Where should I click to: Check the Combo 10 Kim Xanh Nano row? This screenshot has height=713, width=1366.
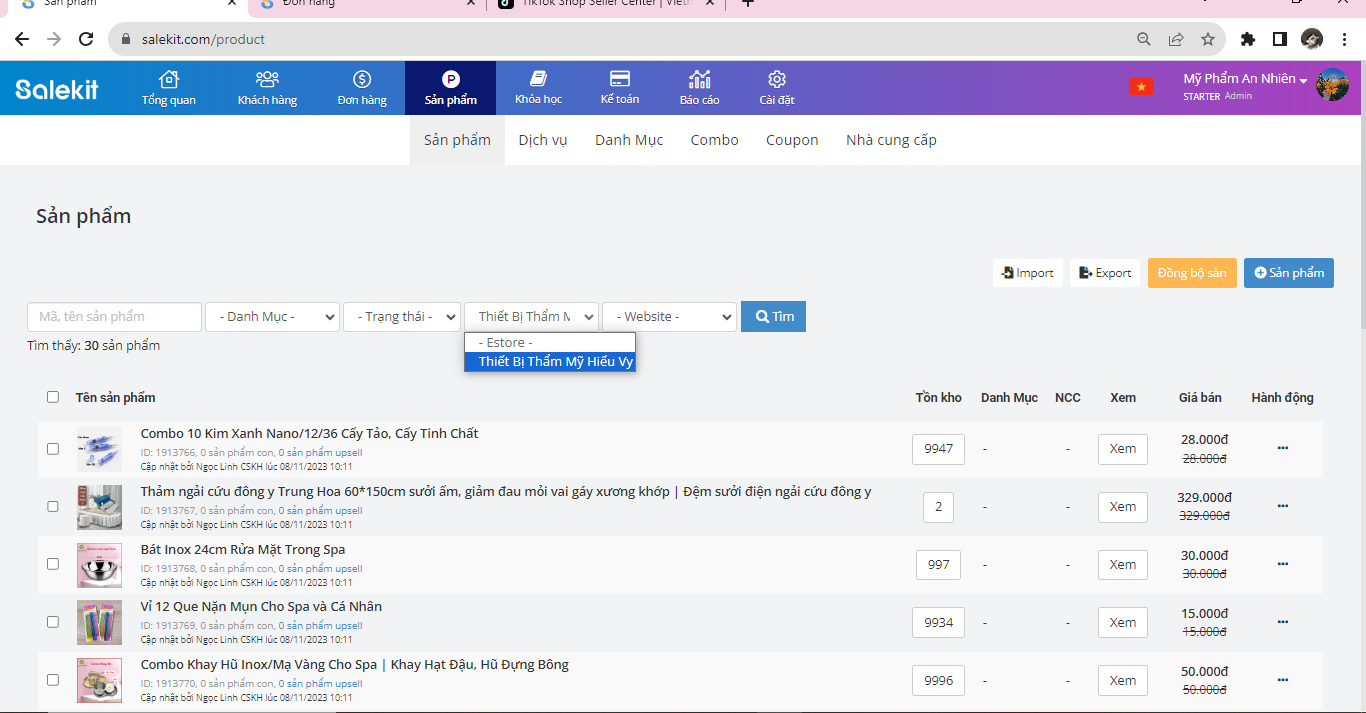tap(53, 449)
